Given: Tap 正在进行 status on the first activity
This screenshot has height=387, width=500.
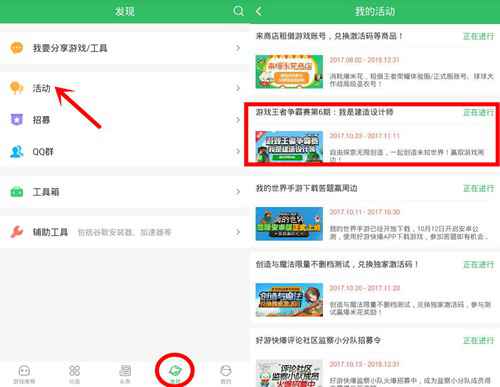Looking at the screenshot, I should coord(479,36).
